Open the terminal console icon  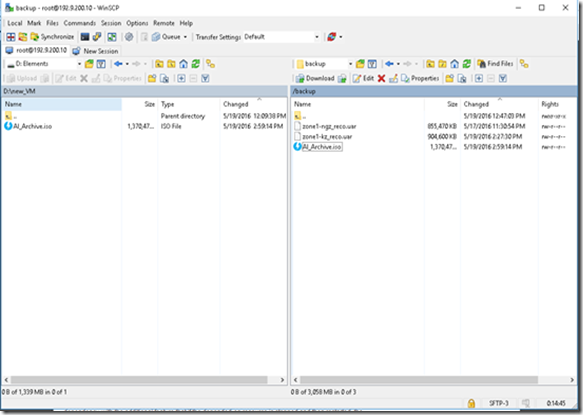85,37
